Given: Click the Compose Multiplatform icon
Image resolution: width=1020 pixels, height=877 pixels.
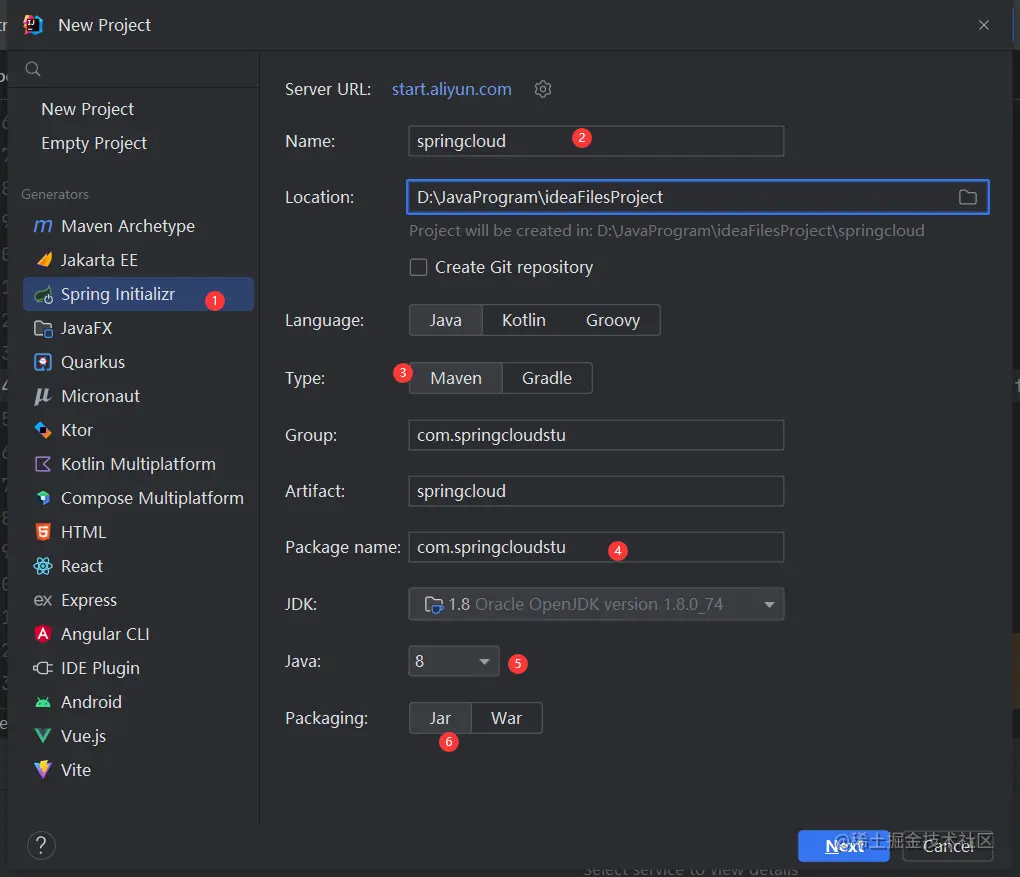Looking at the screenshot, I should coord(43,498).
